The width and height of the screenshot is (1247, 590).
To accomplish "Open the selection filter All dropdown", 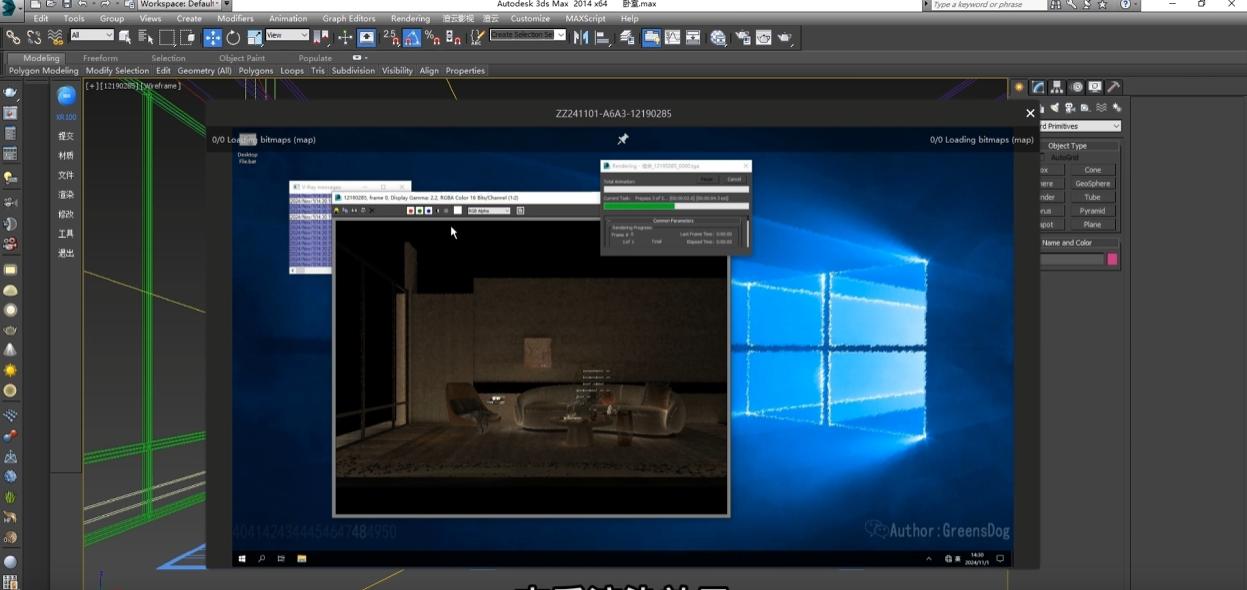I will [x=91, y=36].
